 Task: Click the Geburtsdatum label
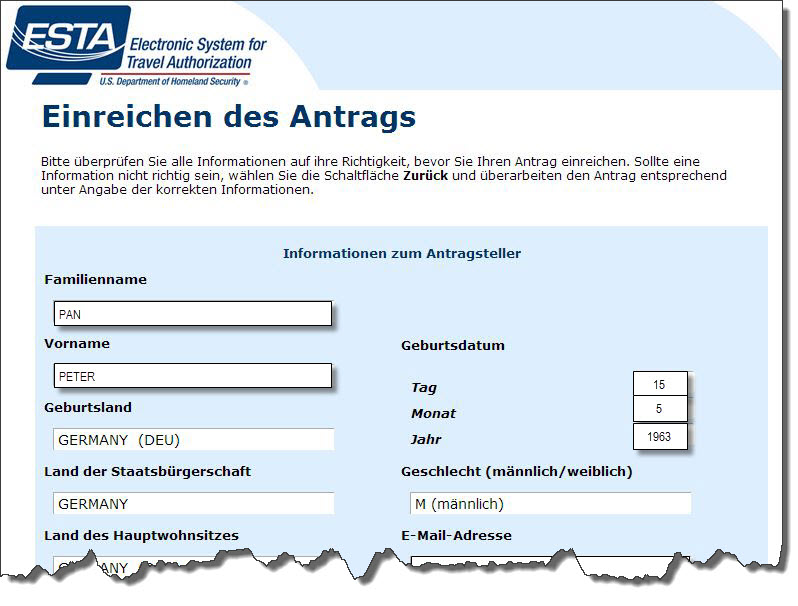pos(453,345)
